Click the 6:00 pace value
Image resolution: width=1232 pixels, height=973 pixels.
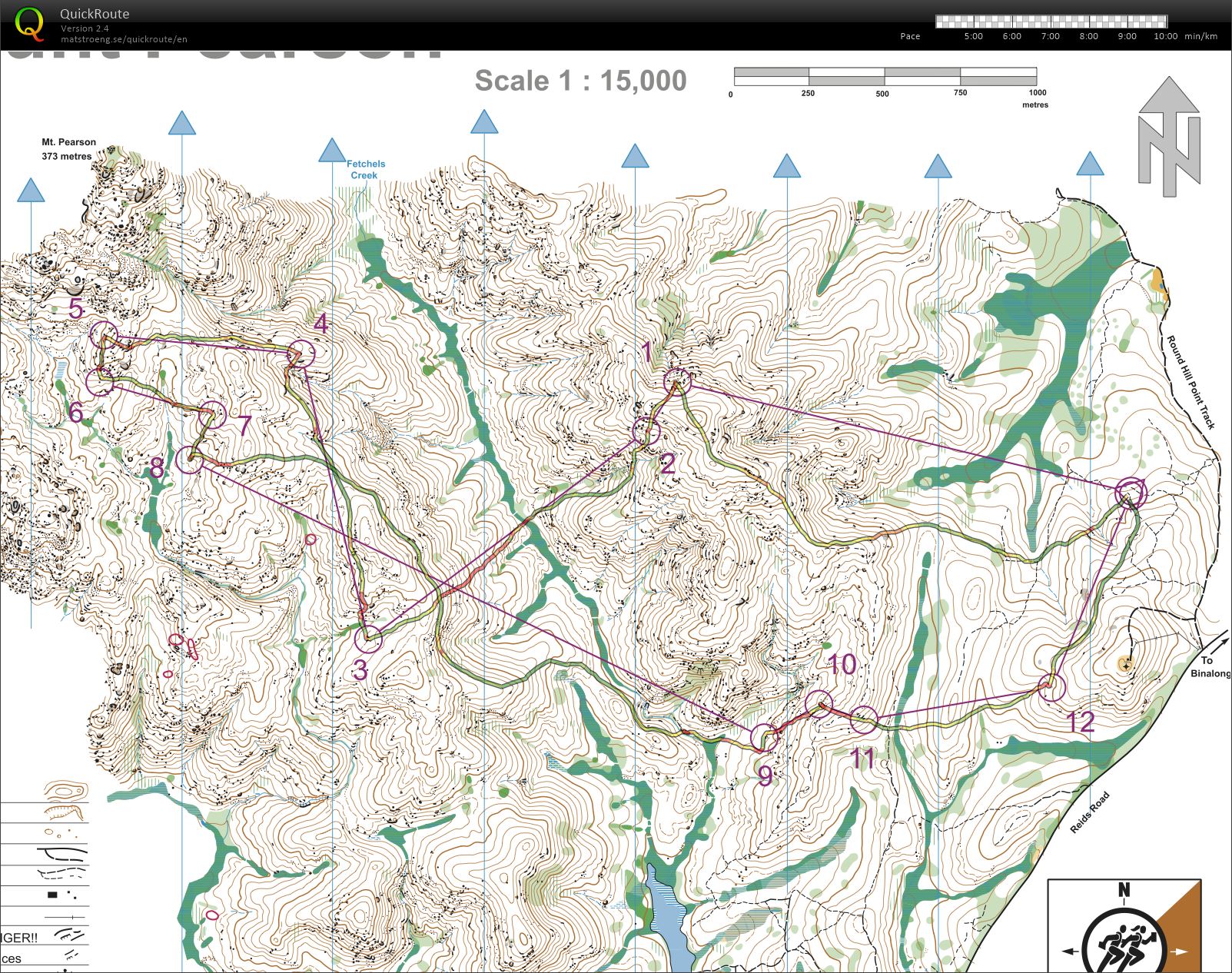(x=1011, y=36)
